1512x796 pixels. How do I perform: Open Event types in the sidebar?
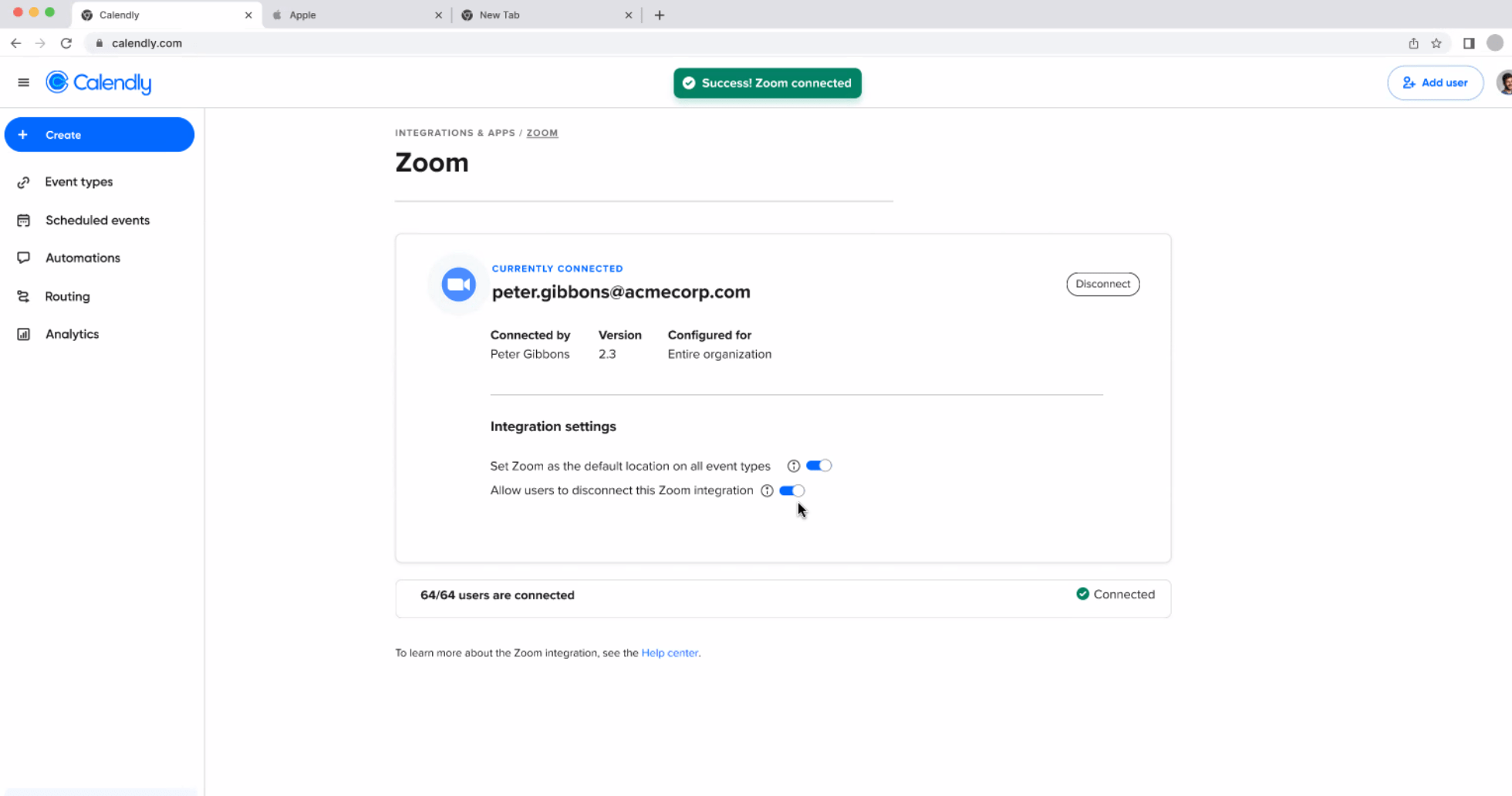pos(78,181)
